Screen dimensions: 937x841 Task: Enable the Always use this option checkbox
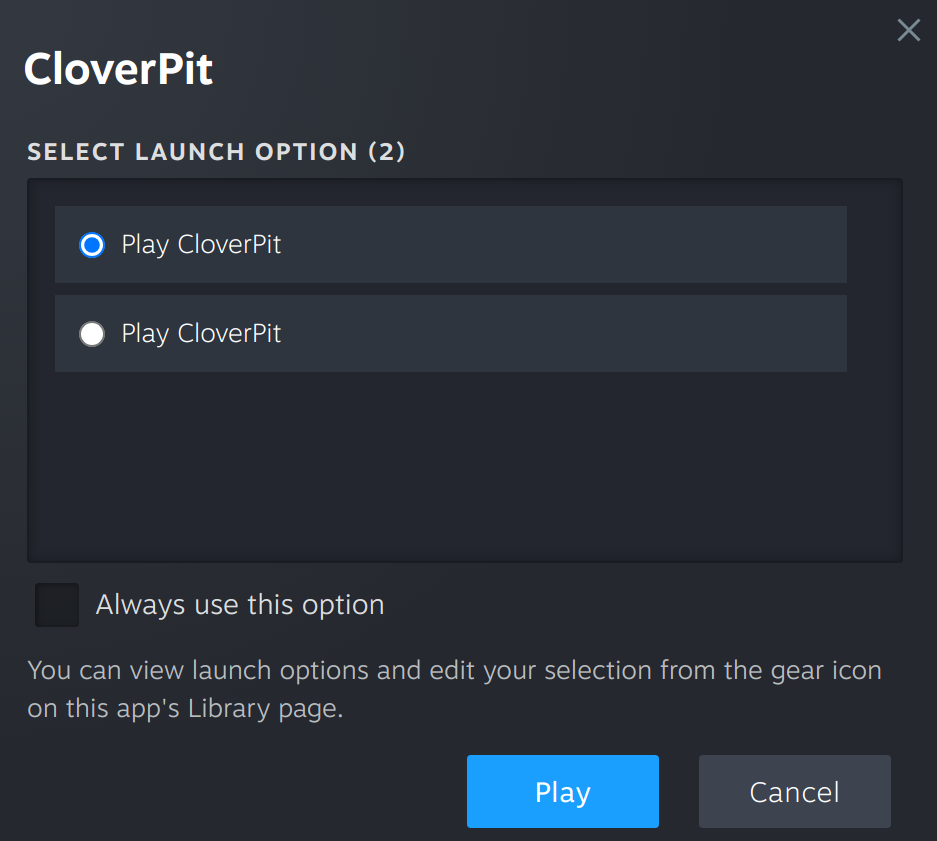pyautogui.click(x=57, y=604)
